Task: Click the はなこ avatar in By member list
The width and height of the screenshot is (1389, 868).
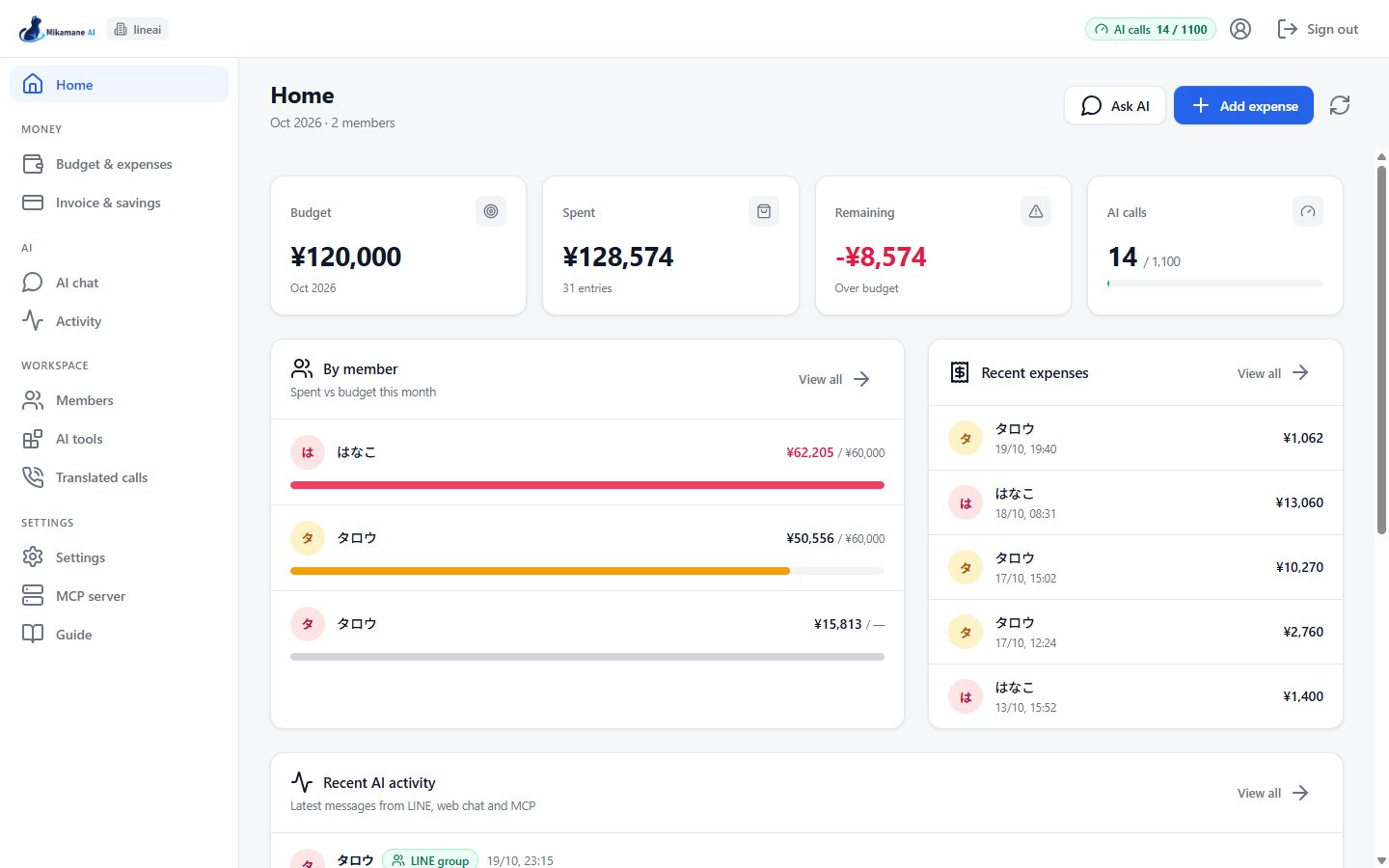Action: coord(308,452)
